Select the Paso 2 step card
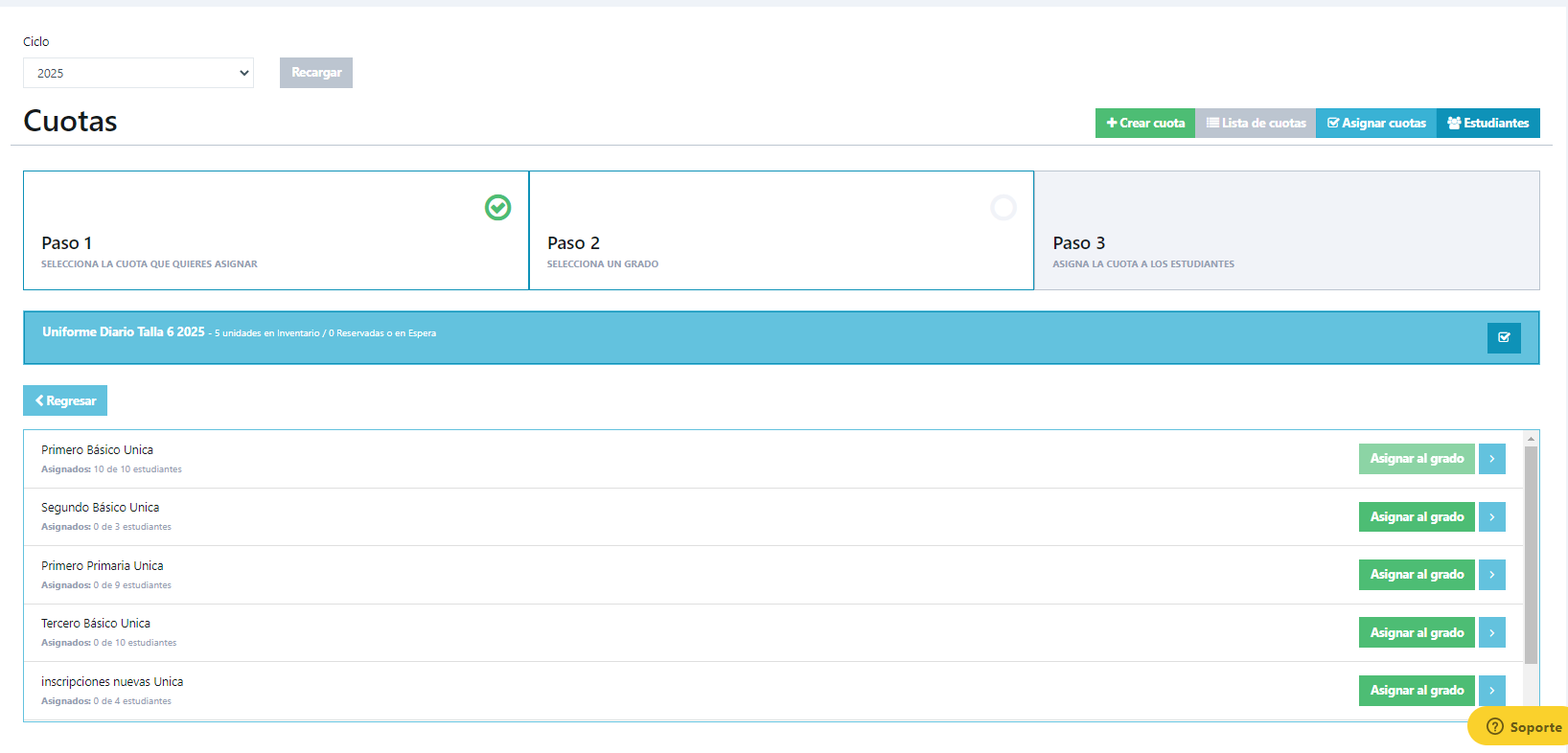Viewport: 1568px width, 753px height. [781, 230]
